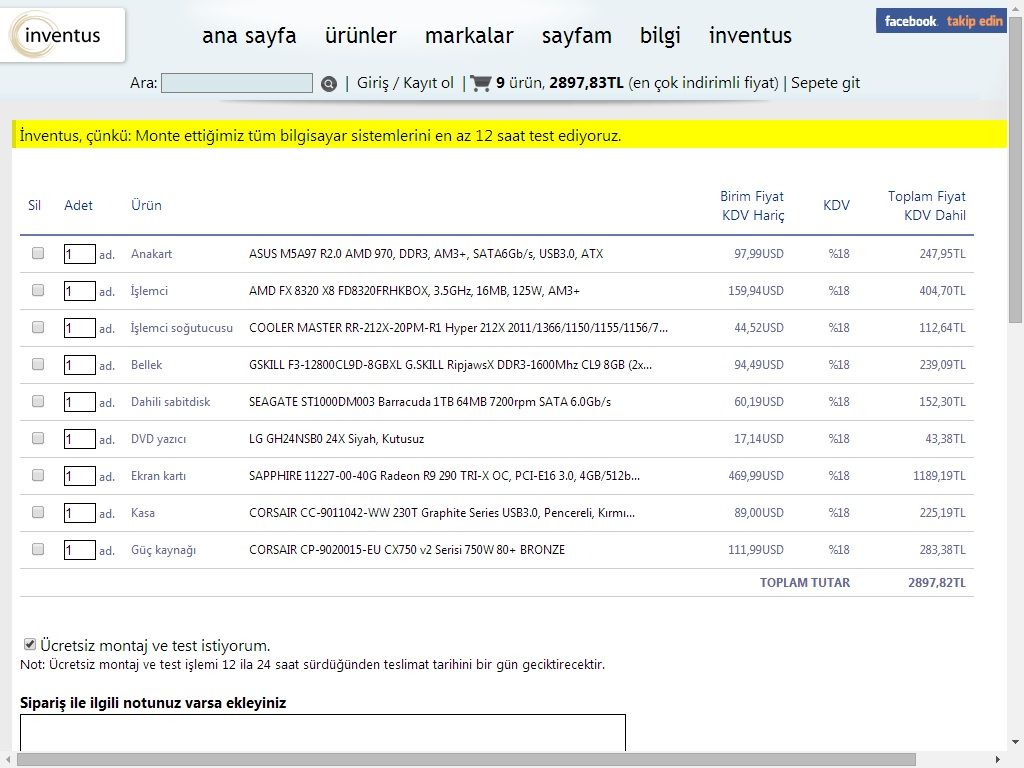Viewport: 1024px width, 768px height.
Task: Open the sayfam menu
Action: 577,35
